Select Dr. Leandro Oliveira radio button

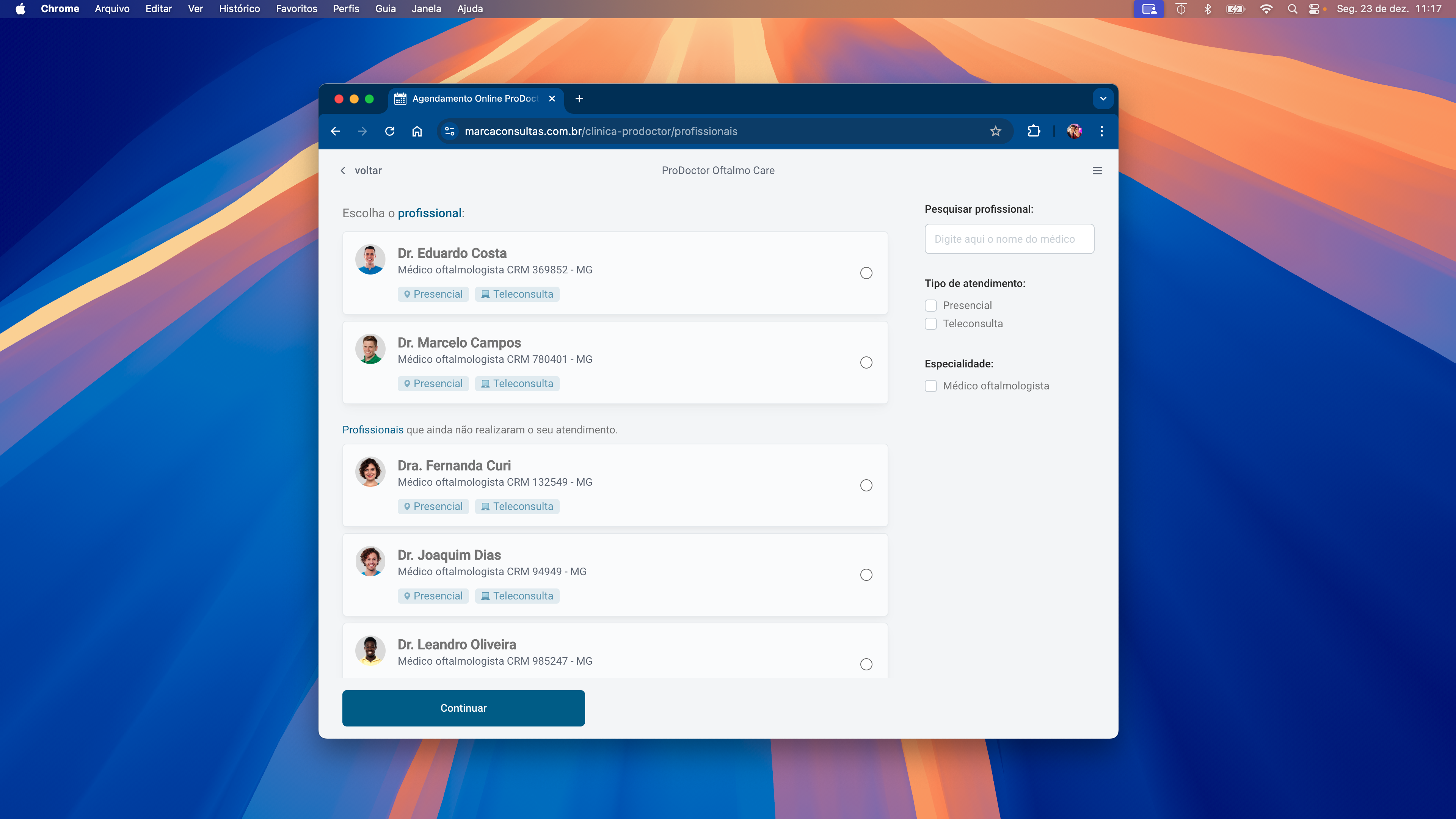(866, 664)
